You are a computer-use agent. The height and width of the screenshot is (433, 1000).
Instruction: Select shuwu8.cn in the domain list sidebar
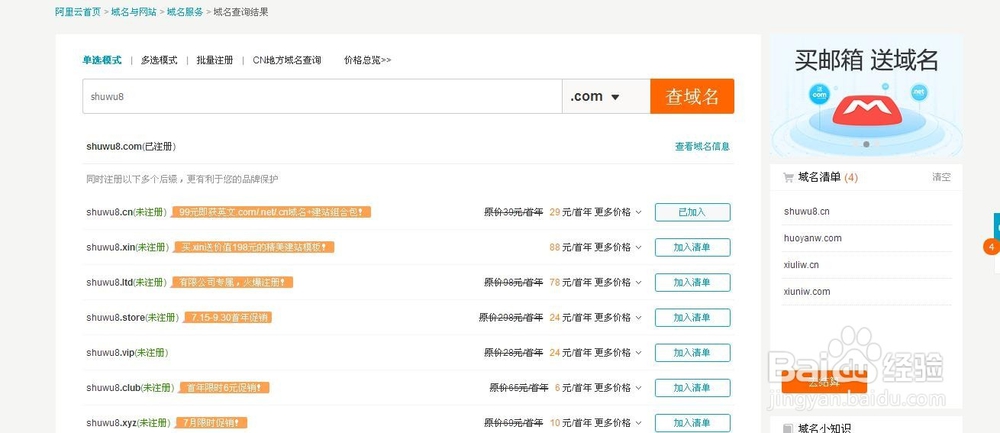coord(807,212)
